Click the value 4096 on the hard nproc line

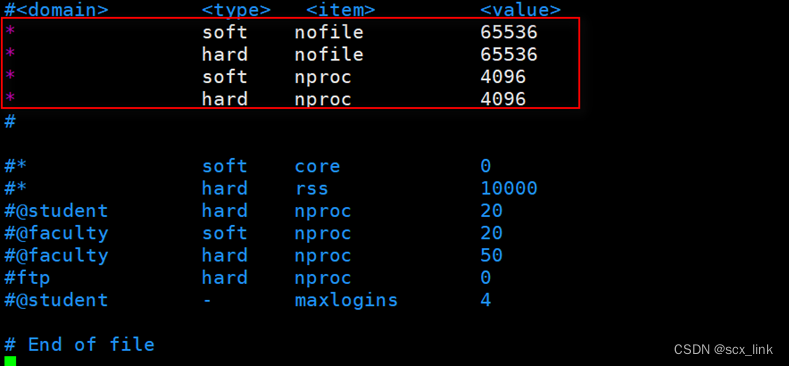click(503, 99)
